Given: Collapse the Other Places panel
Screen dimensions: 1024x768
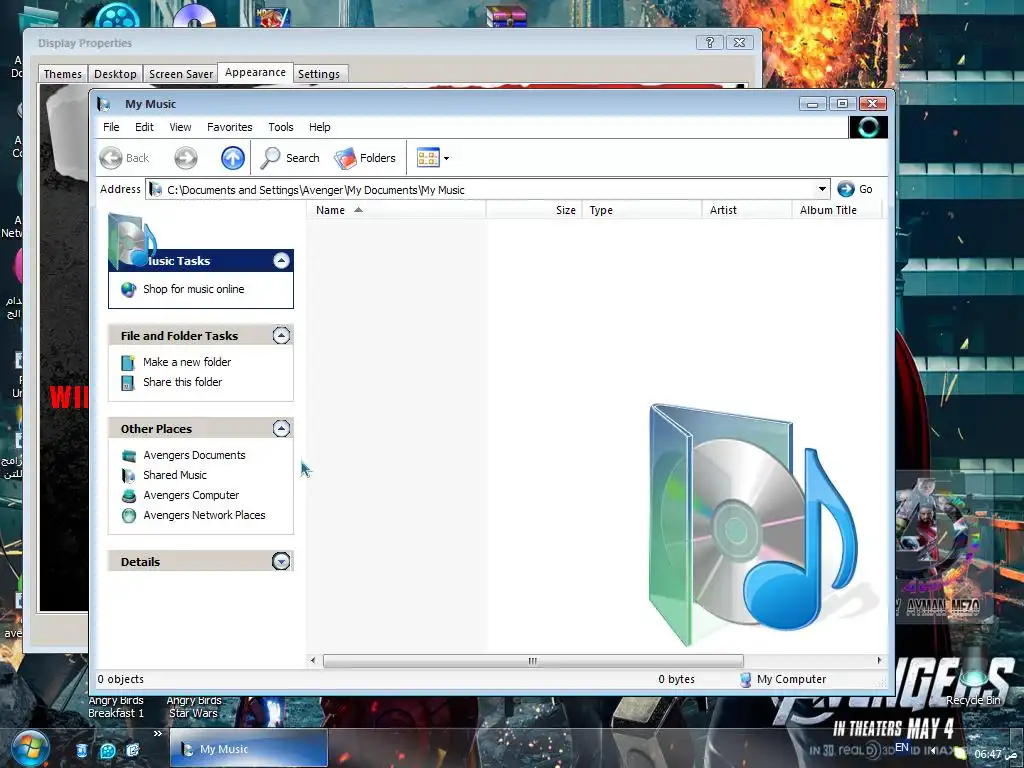Looking at the screenshot, I should click(281, 428).
